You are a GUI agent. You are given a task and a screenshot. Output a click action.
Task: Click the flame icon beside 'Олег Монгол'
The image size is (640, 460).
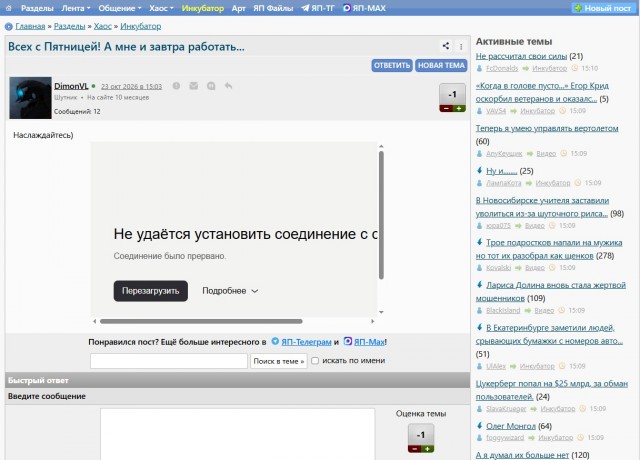[480, 426]
